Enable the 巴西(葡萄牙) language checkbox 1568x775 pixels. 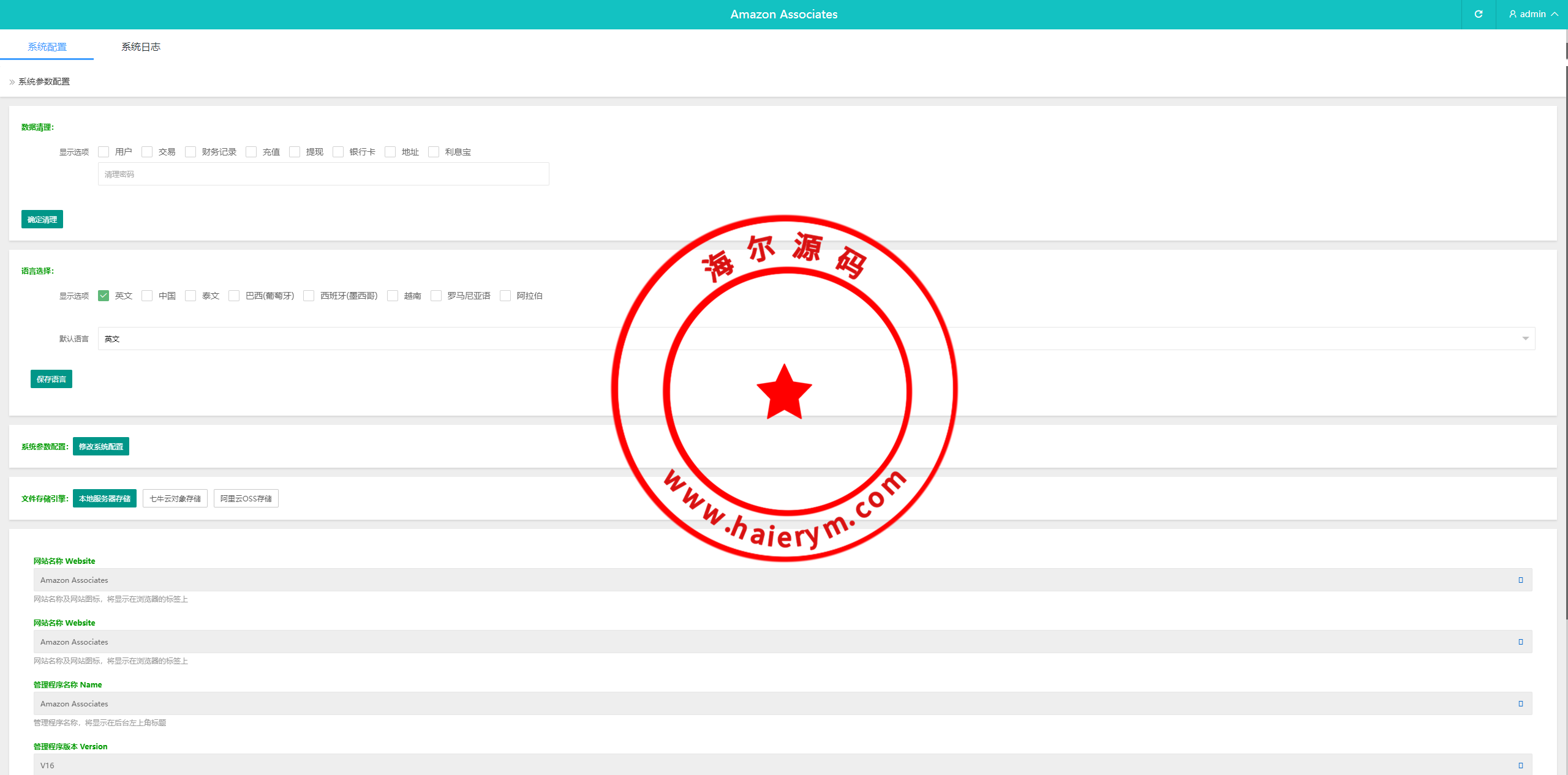234,296
